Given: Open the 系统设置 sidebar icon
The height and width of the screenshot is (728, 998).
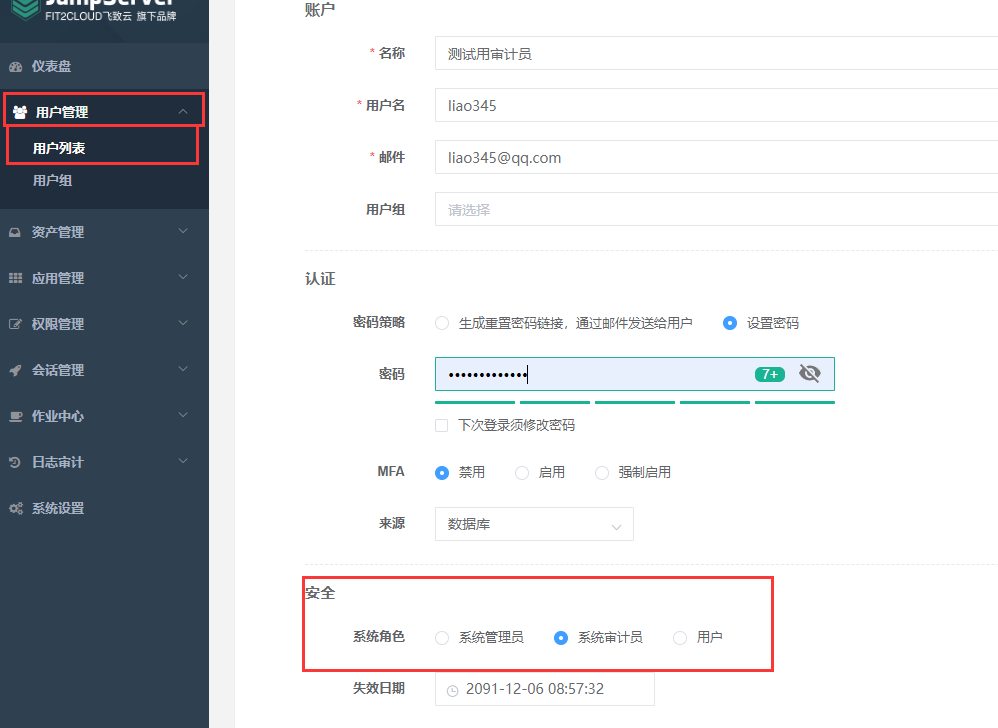Looking at the screenshot, I should click(x=18, y=507).
